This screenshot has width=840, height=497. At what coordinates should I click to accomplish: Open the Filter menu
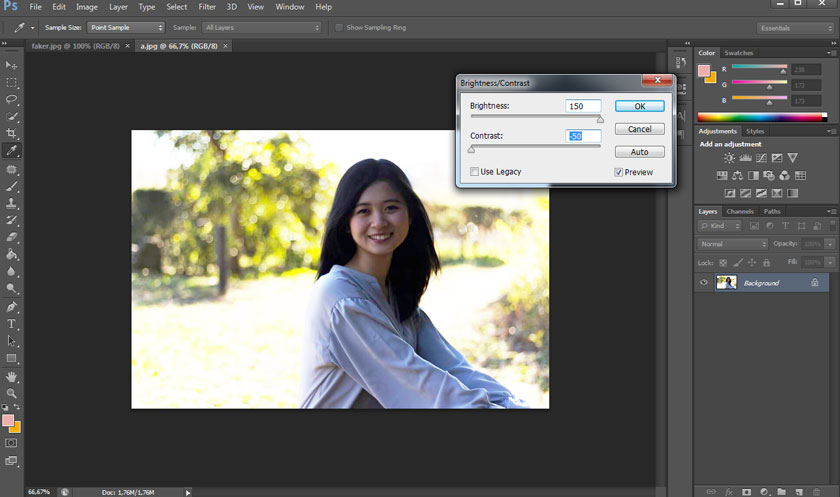(x=207, y=7)
